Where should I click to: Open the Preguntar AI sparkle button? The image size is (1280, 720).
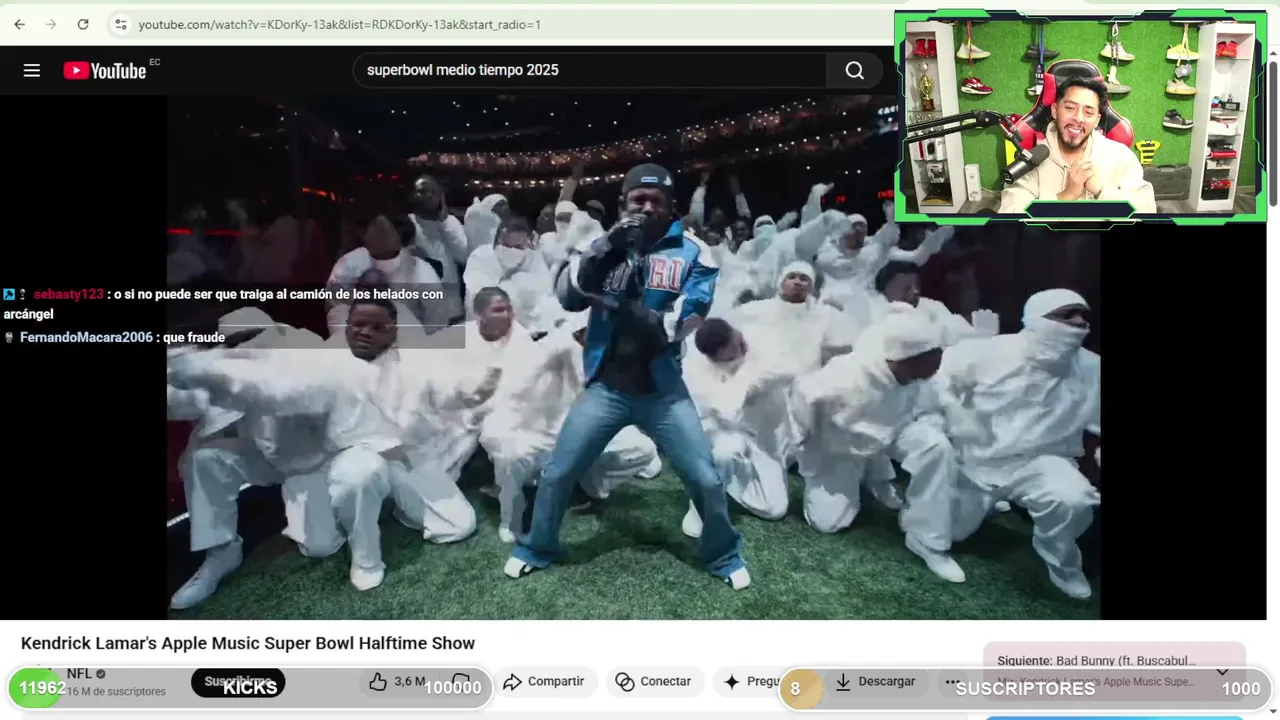pos(752,682)
